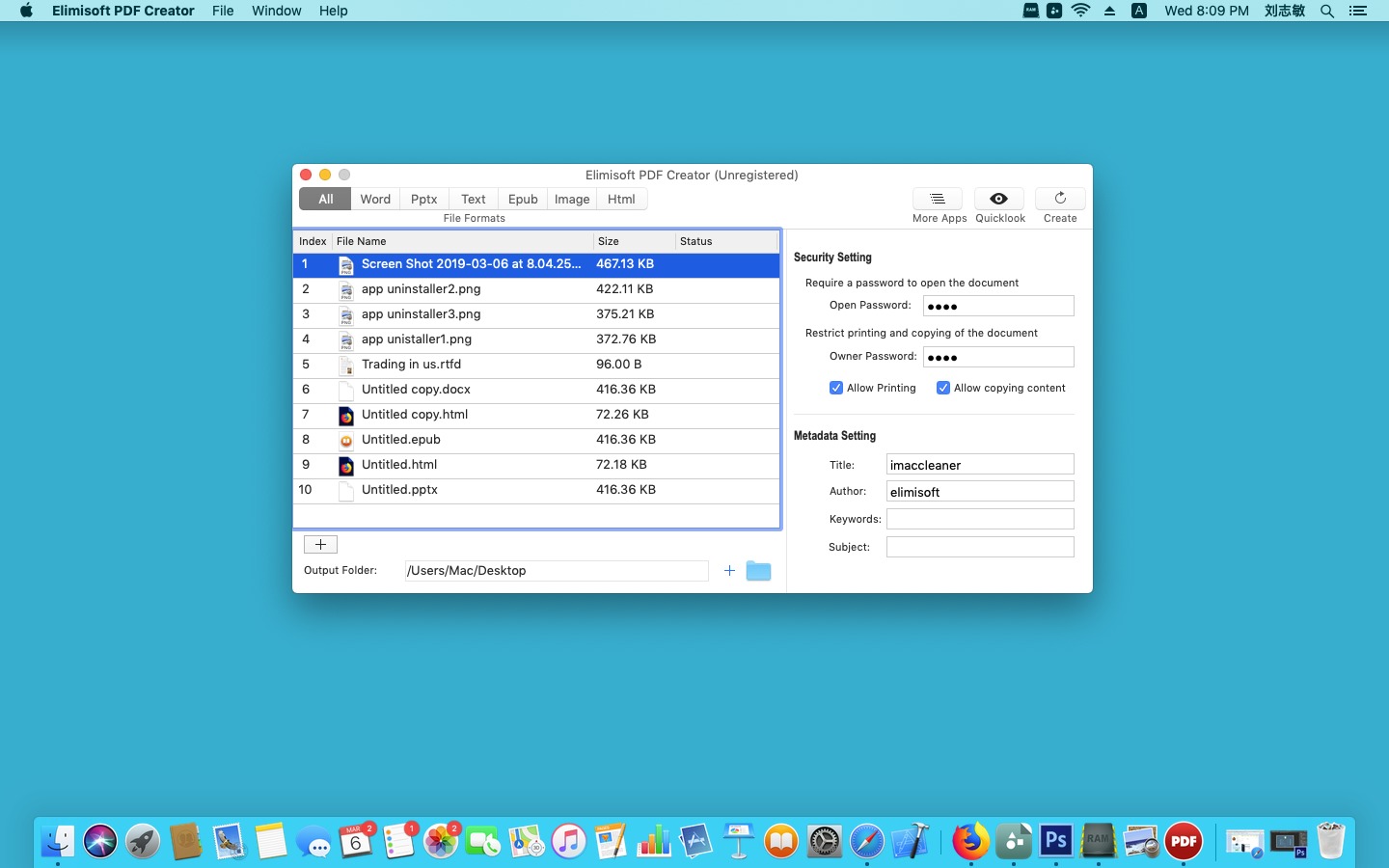Click the empty Keywords field
This screenshot has height=868, width=1389.
pos(980,519)
